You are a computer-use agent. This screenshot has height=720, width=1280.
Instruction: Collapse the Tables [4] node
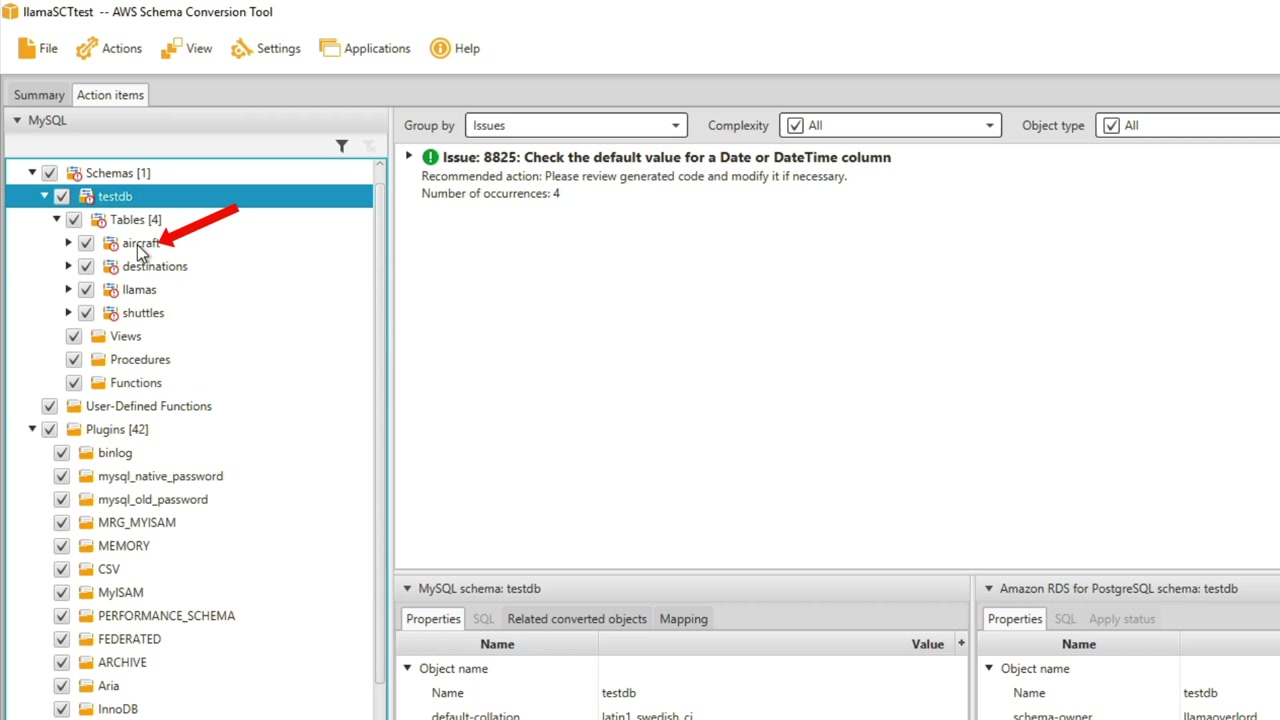[x=57, y=220]
